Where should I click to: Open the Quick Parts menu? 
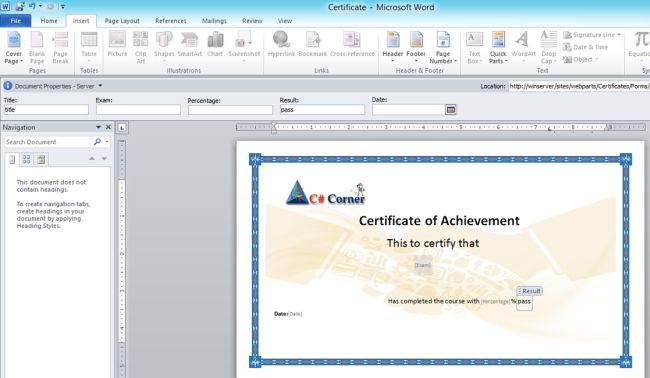click(x=498, y=48)
